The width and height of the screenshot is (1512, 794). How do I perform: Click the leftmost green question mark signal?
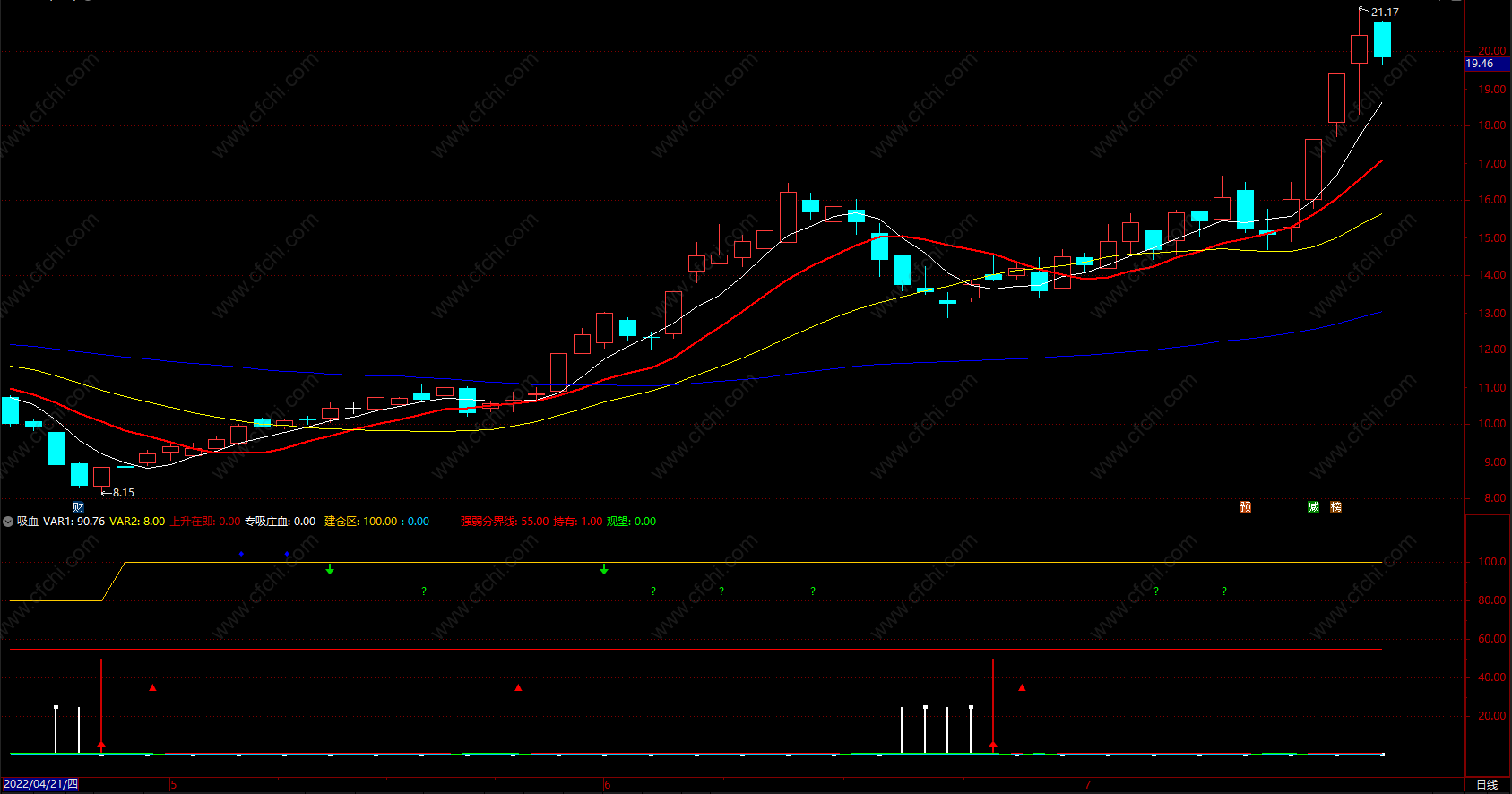click(424, 591)
